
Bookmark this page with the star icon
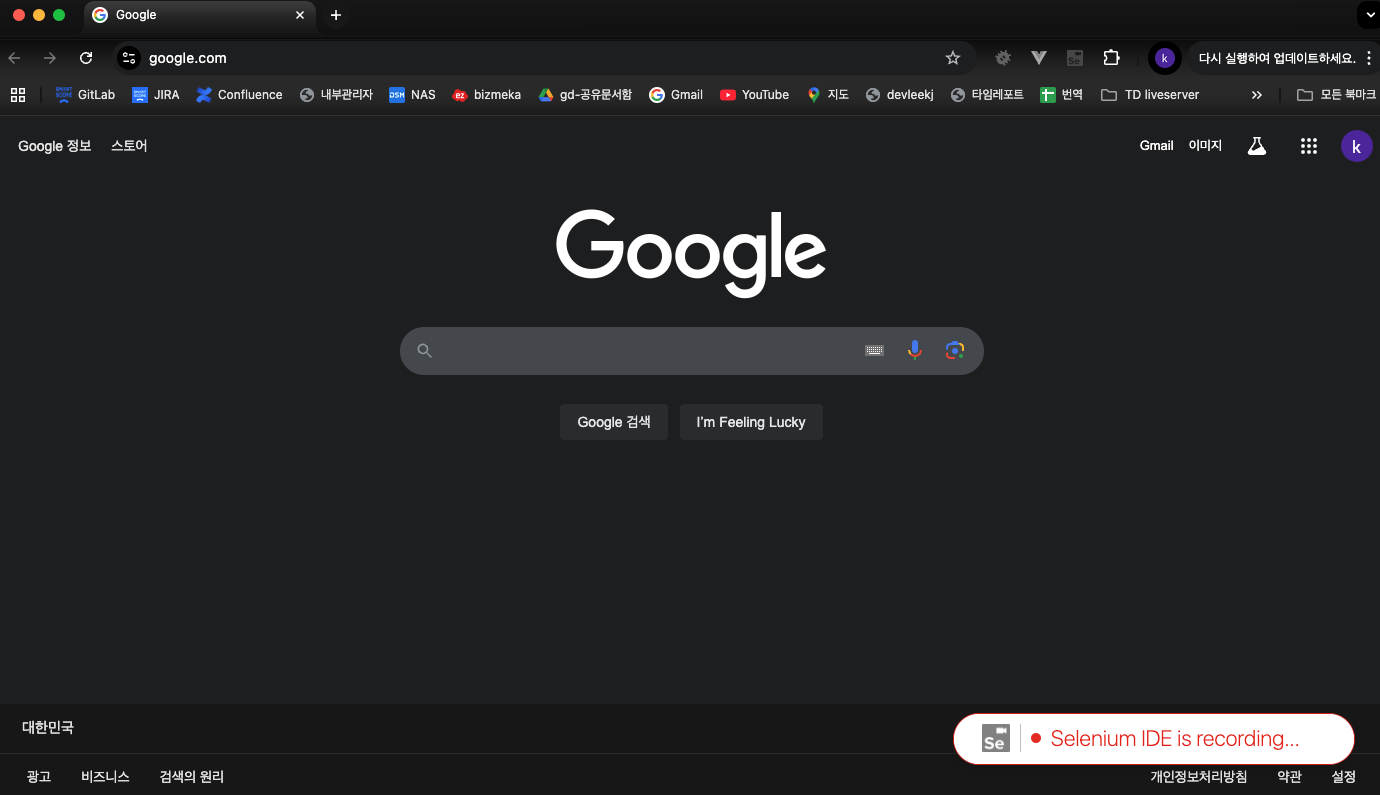click(x=953, y=58)
